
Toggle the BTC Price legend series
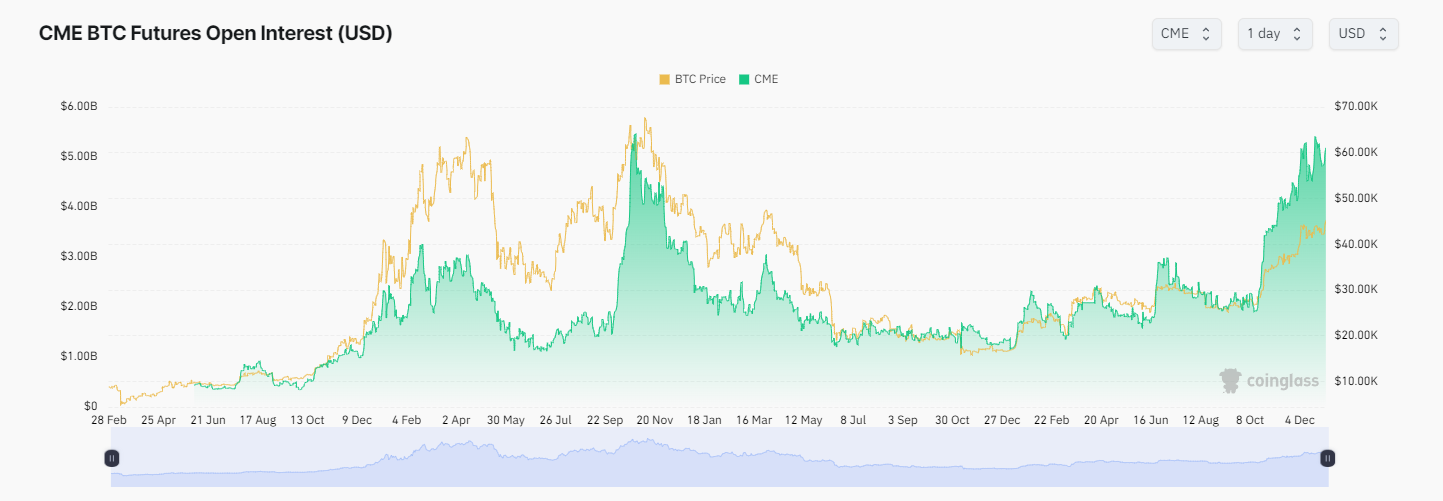tap(692, 79)
